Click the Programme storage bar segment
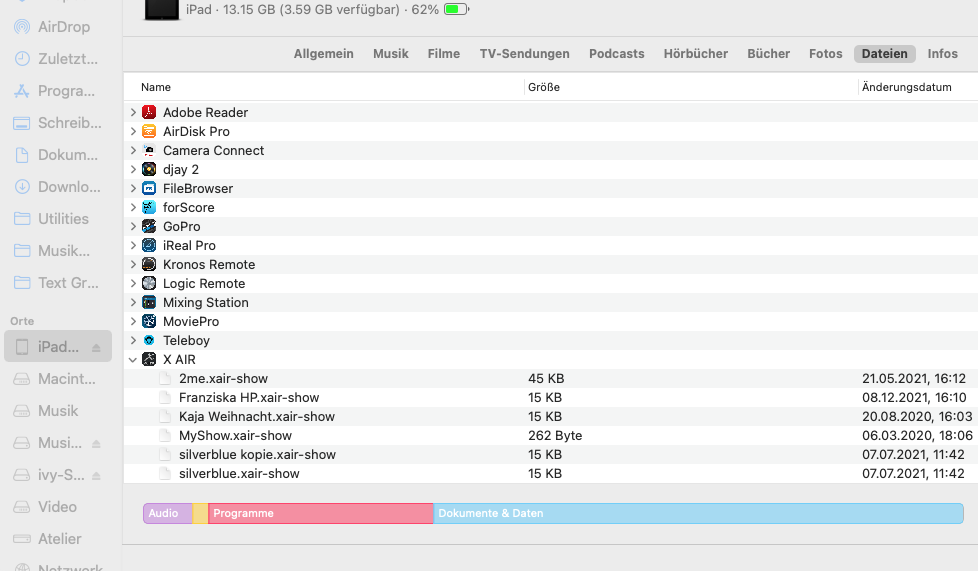The width and height of the screenshot is (978, 571). point(321,514)
